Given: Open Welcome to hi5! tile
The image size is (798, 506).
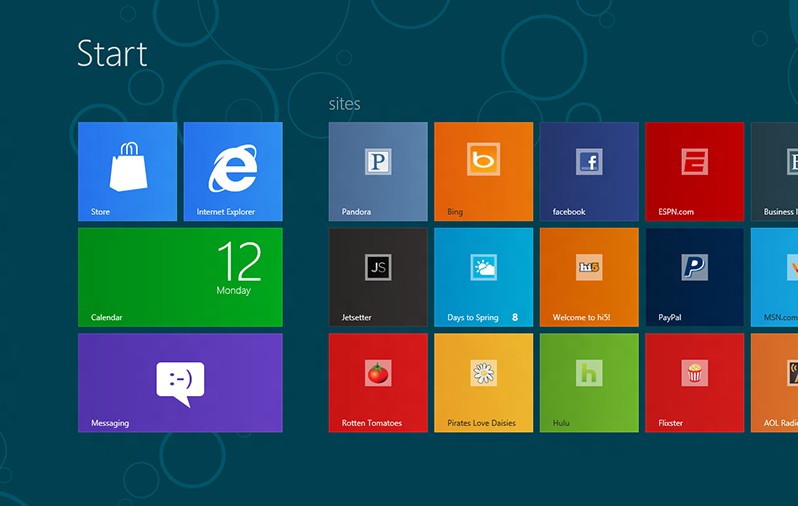Looking at the screenshot, I should point(589,277).
